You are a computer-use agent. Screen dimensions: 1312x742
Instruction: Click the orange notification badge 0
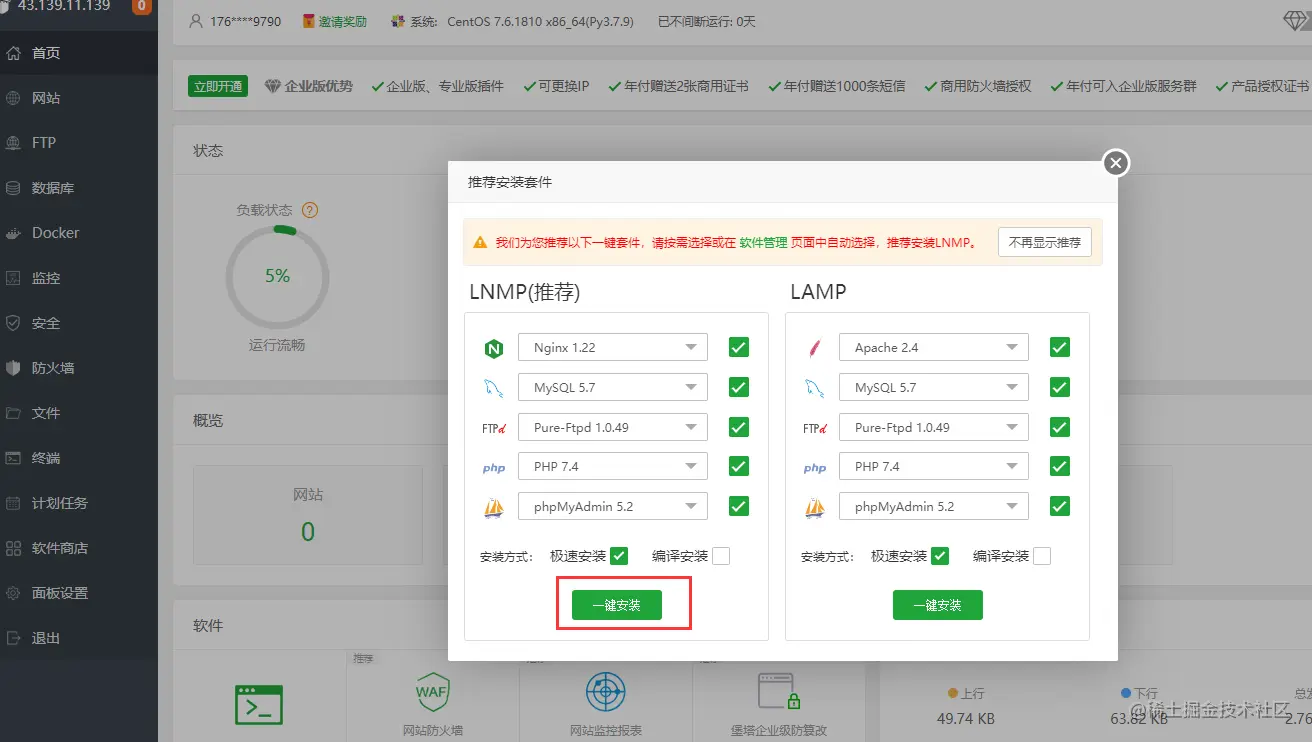coord(142,6)
